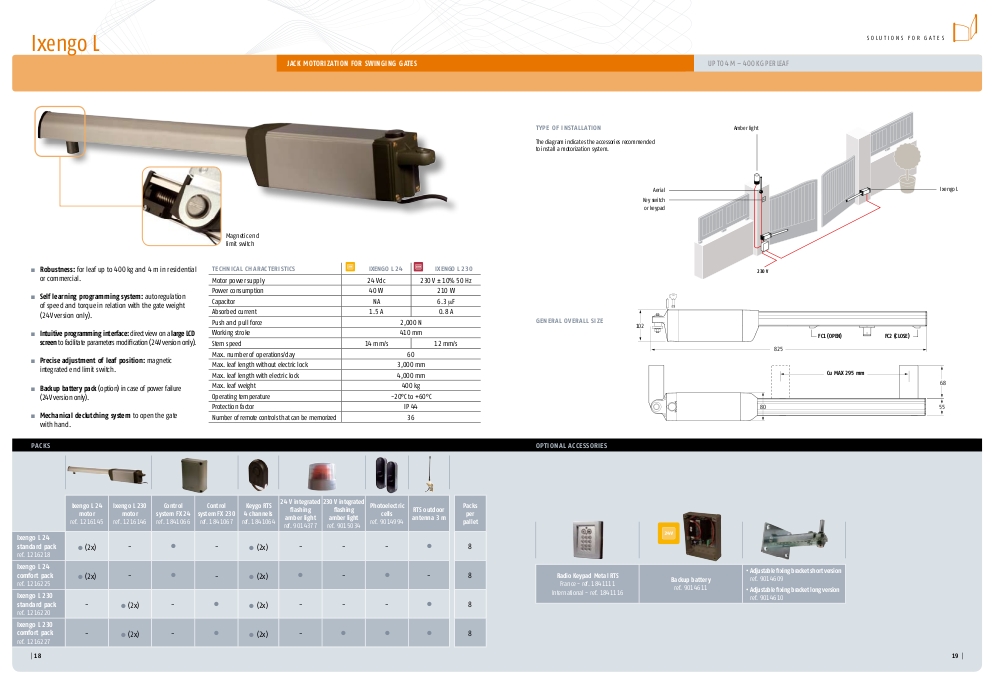Click the 'GENERAL OVERALL SIZE' heading

569,321
